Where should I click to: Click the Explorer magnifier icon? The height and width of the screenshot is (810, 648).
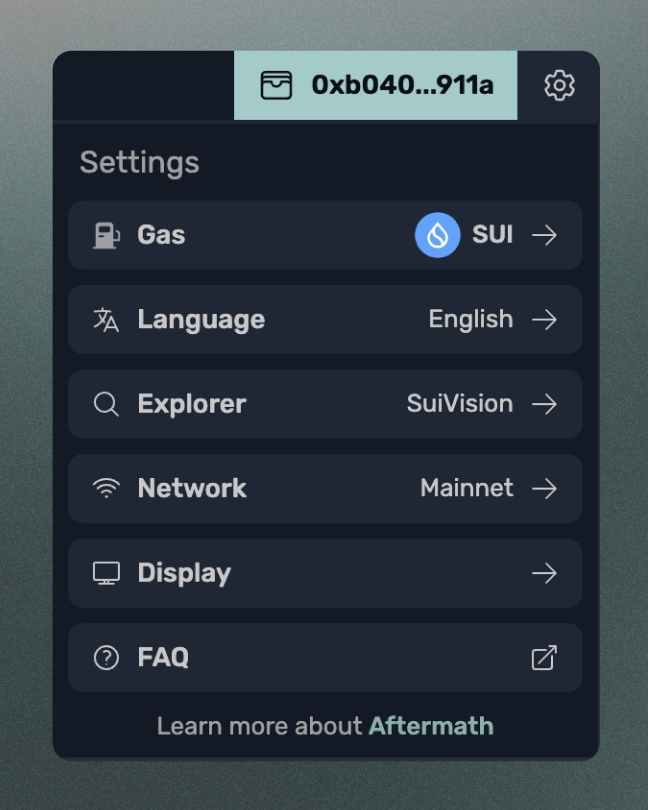pos(106,404)
